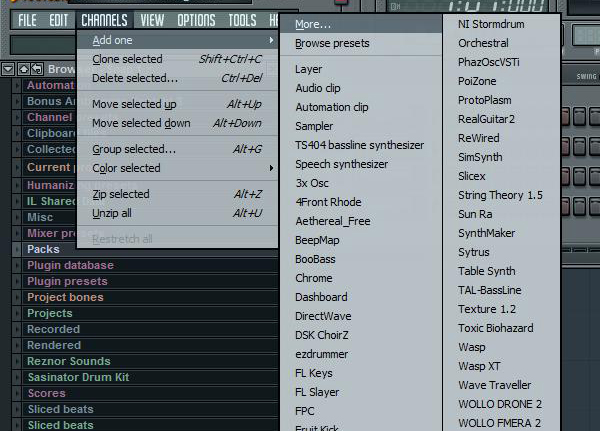This screenshot has width=600, height=431.
Task: Choose Group selected...
Action: (x=178, y=149)
